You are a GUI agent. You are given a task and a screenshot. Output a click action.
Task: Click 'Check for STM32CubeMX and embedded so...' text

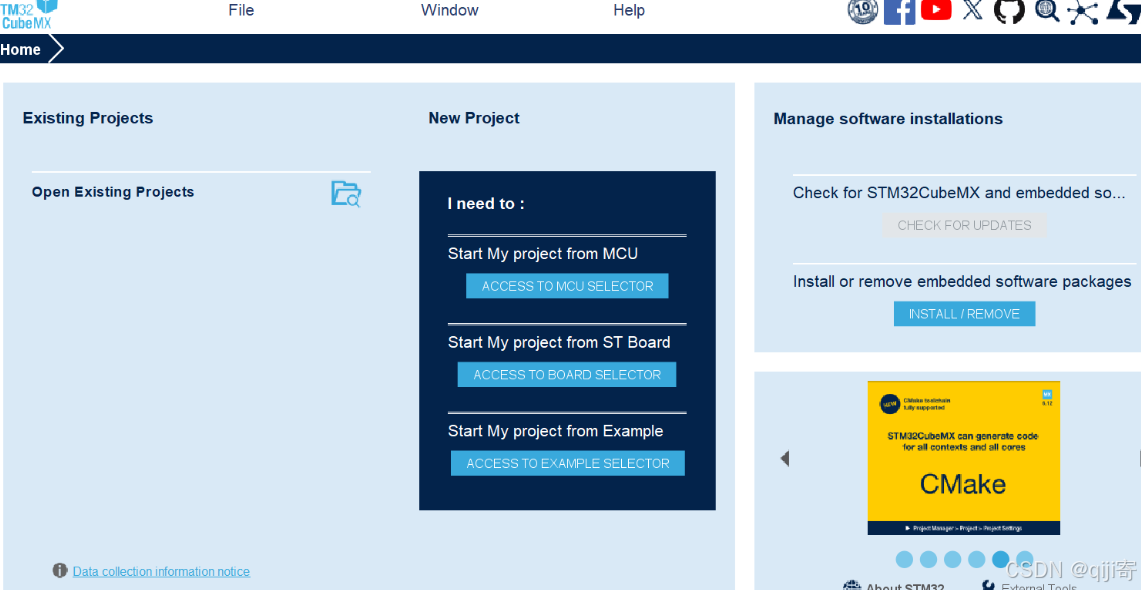[959, 193]
